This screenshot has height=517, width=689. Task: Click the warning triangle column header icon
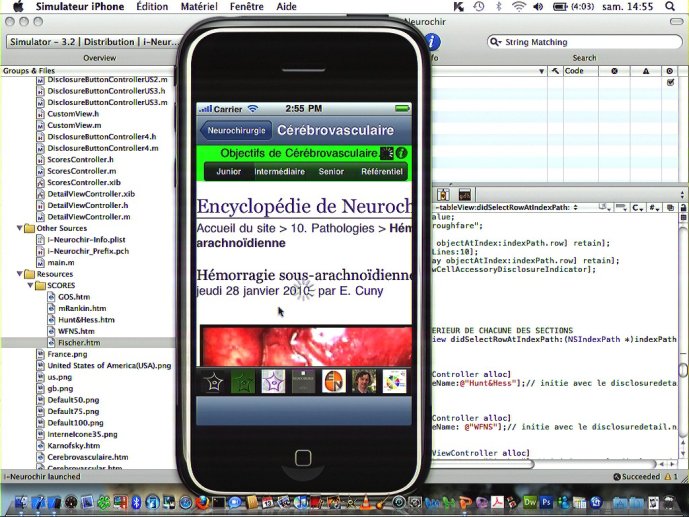point(645,71)
